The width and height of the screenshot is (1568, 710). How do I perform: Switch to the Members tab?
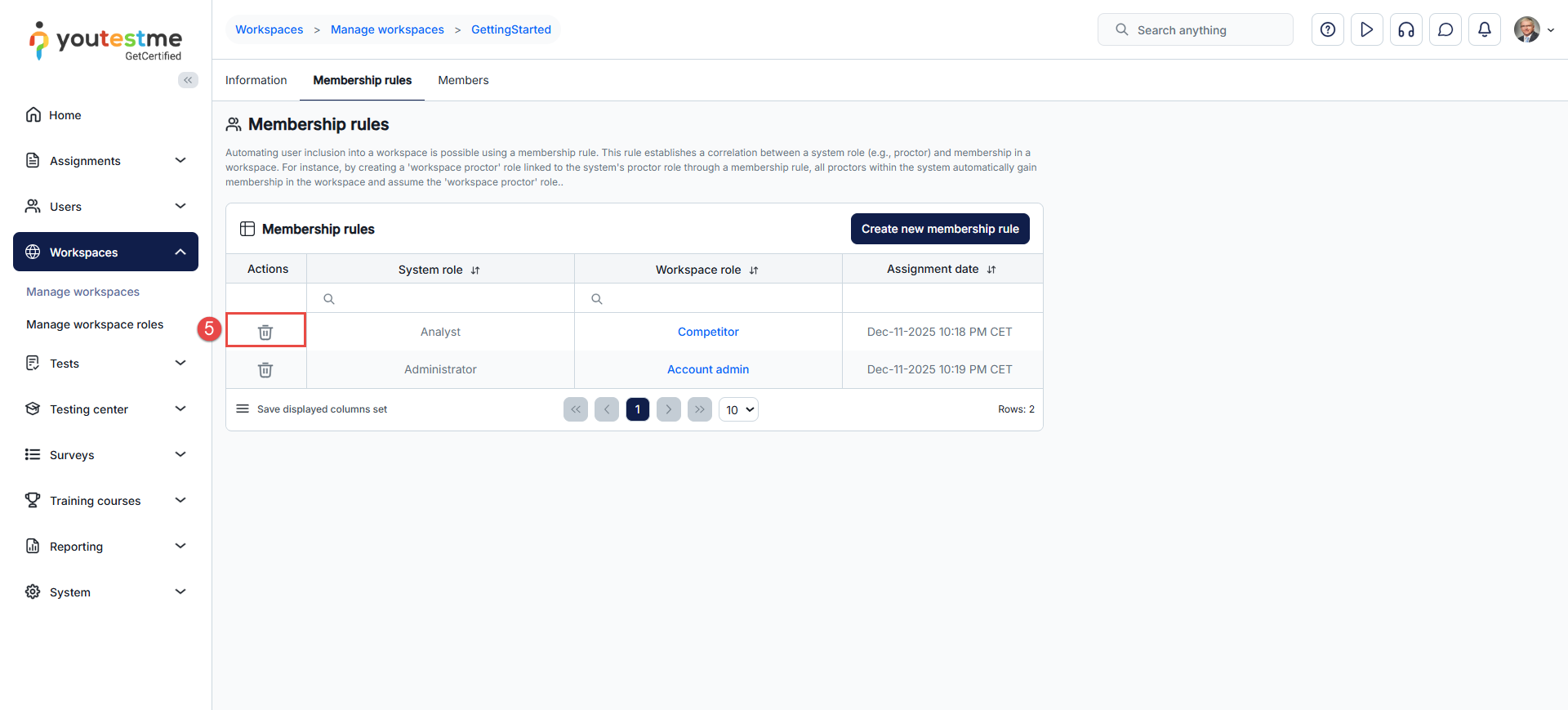pos(463,80)
